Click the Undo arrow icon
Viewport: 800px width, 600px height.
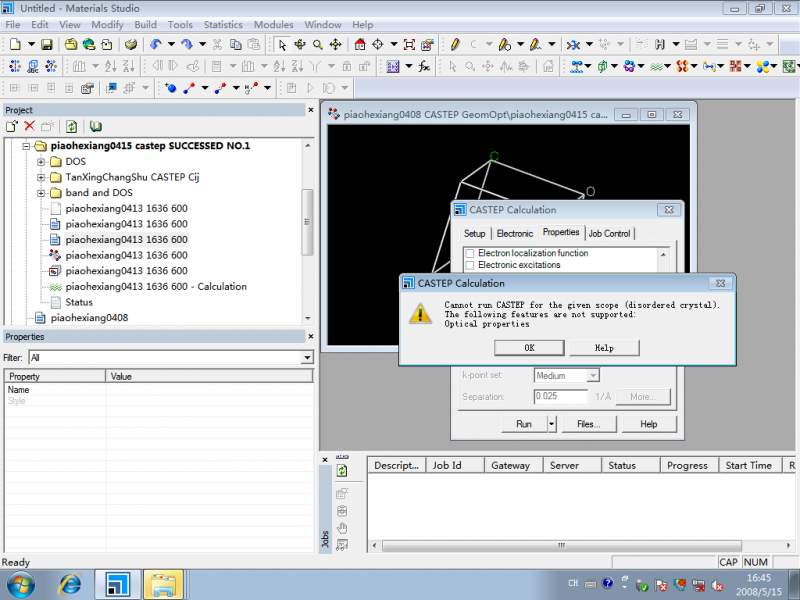tap(155, 44)
